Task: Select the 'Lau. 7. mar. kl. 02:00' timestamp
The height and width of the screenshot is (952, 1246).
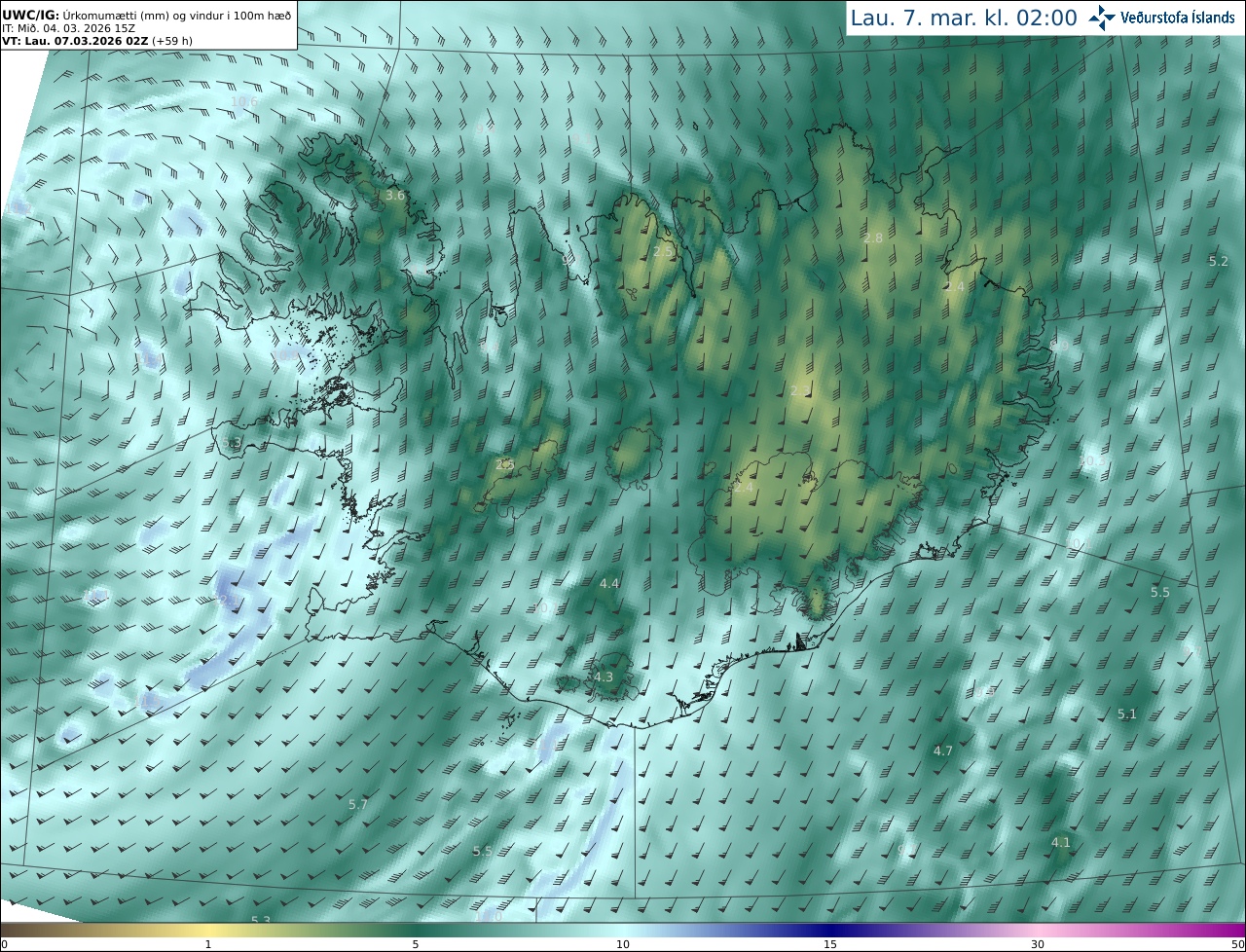Action: click(x=964, y=18)
